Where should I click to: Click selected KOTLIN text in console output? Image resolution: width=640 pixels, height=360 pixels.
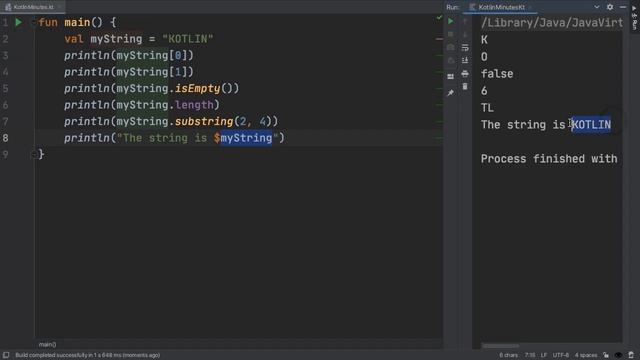click(591, 124)
